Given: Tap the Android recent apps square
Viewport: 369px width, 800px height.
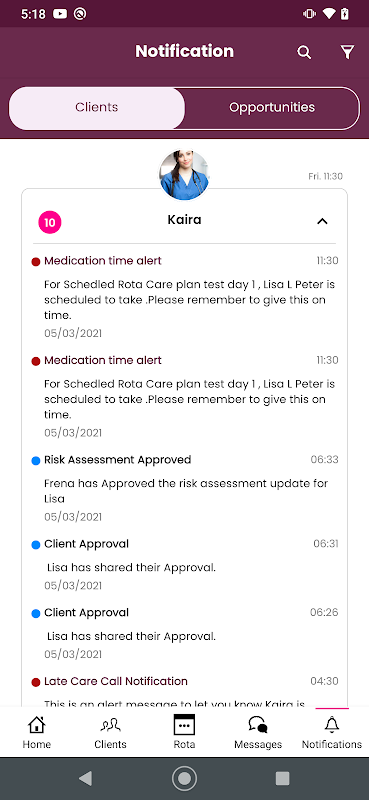Looking at the screenshot, I should 282,778.
